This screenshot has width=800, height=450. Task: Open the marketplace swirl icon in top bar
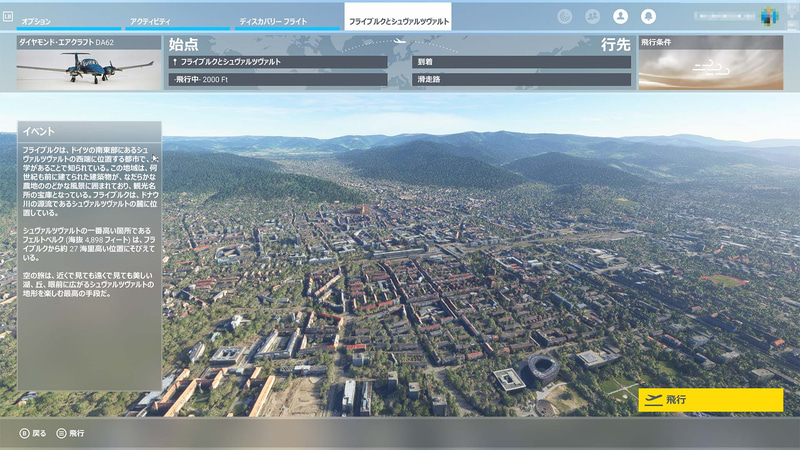point(565,16)
